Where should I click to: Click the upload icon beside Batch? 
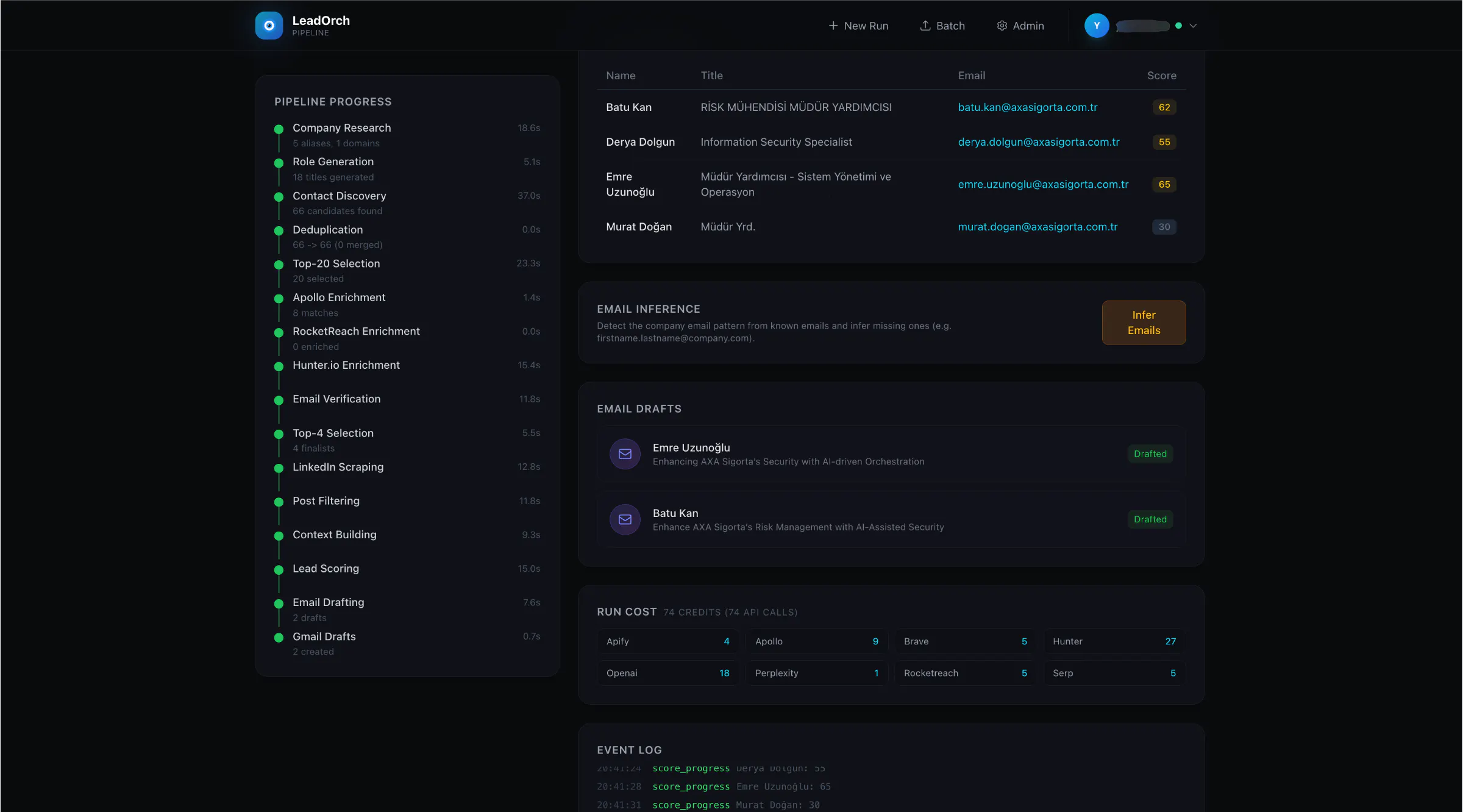point(925,26)
